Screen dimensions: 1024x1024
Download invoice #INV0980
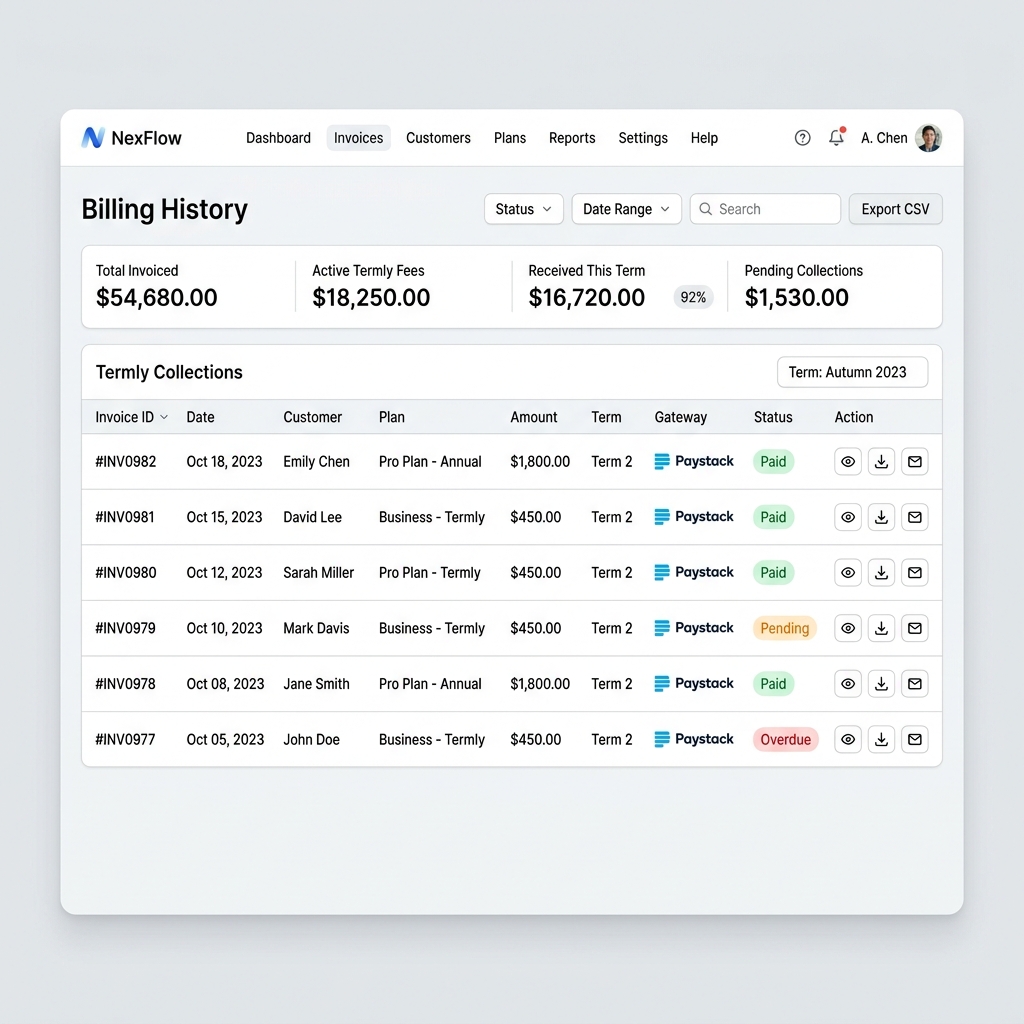(x=881, y=573)
